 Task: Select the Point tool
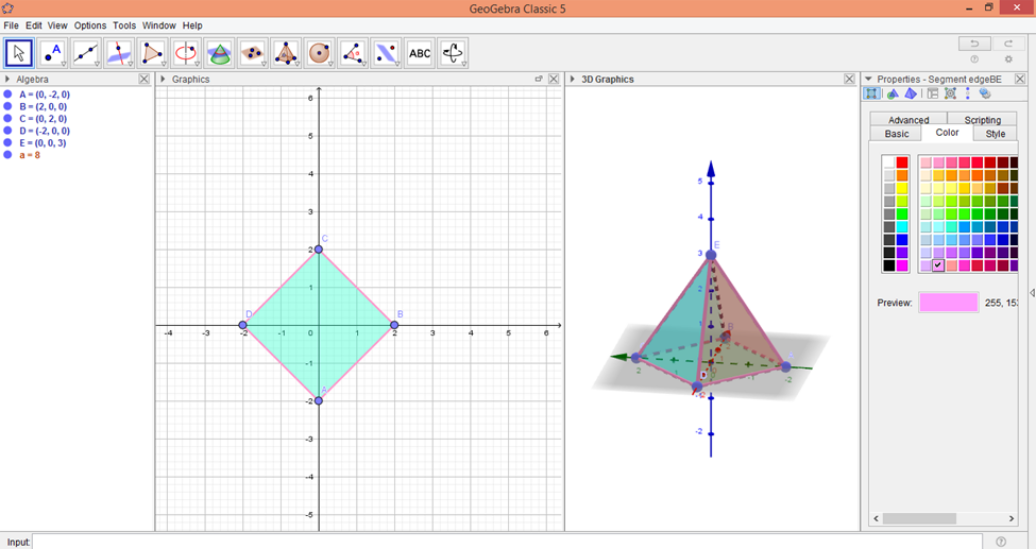[52, 53]
